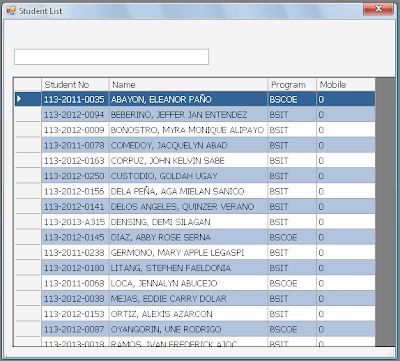Select student number 113-2011-0035

pos(75,99)
